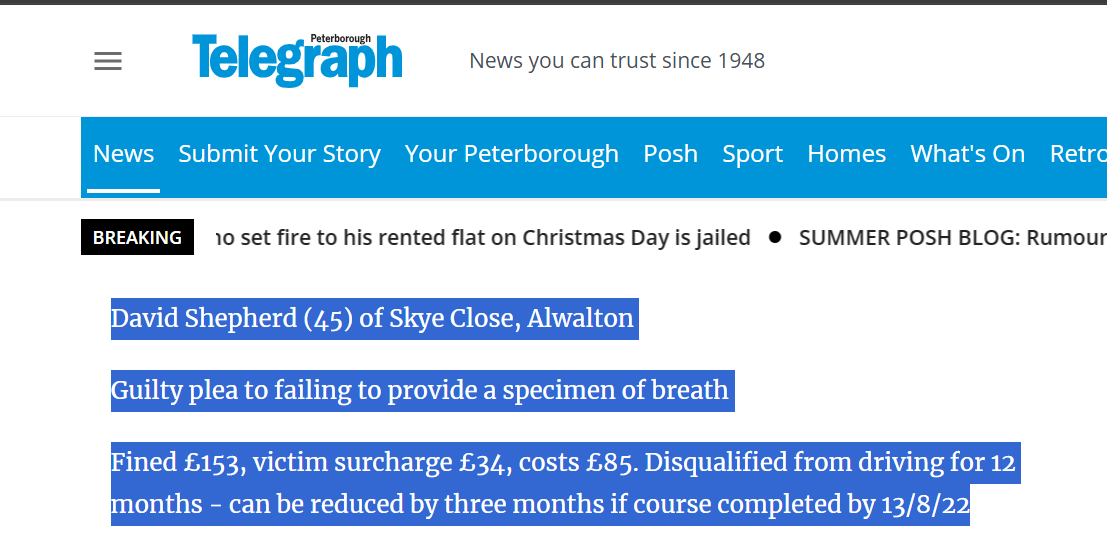Select What's On in navigation
Screen dimensions: 1107x550
[968, 154]
